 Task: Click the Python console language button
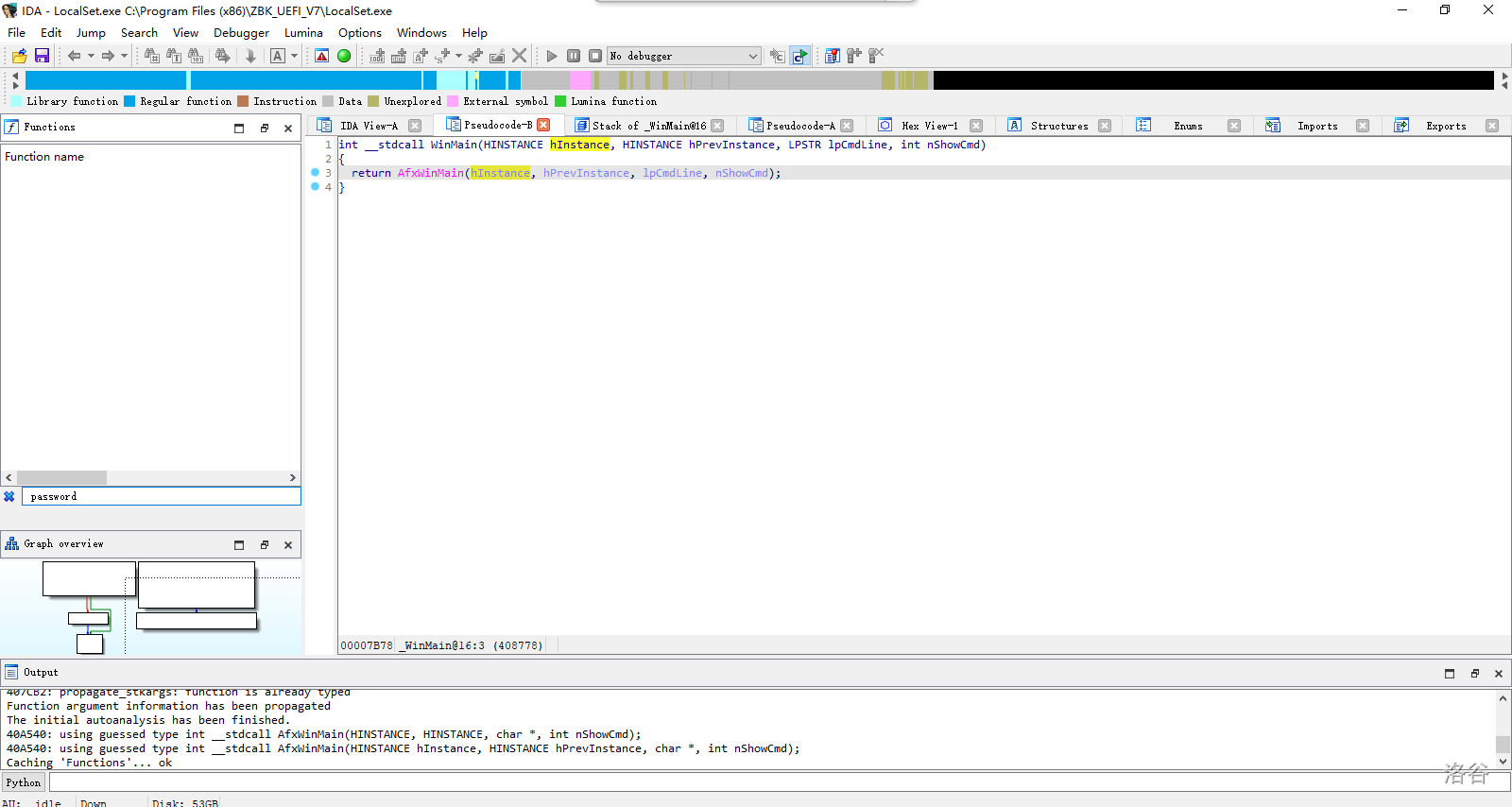click(24, 782)
